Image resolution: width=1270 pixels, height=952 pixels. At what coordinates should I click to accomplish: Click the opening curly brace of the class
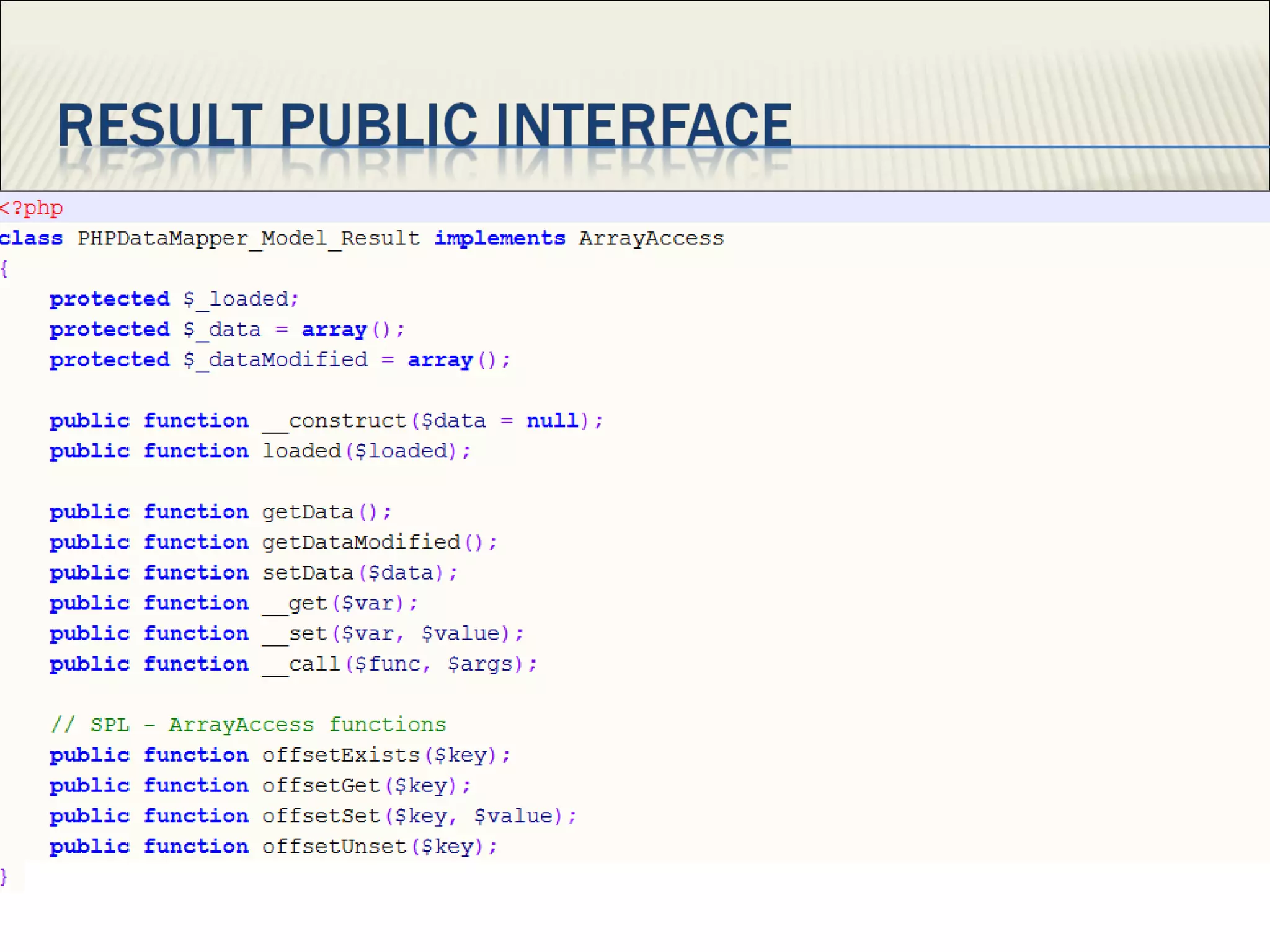tap(4, 269)
